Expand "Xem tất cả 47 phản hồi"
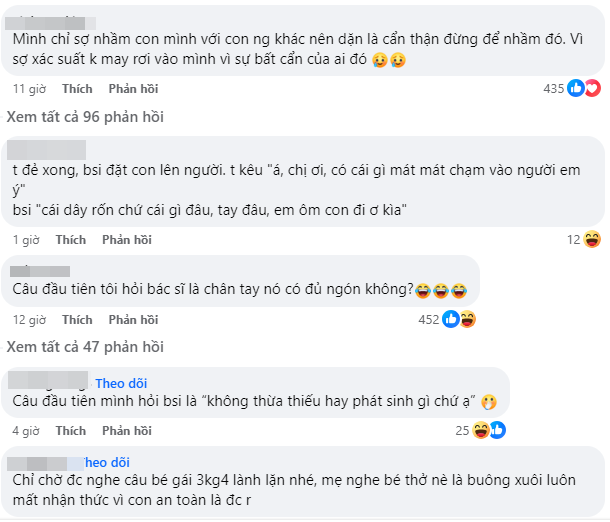Image resolution: width=610 pixels, height=522 pixels. (85, 347)
